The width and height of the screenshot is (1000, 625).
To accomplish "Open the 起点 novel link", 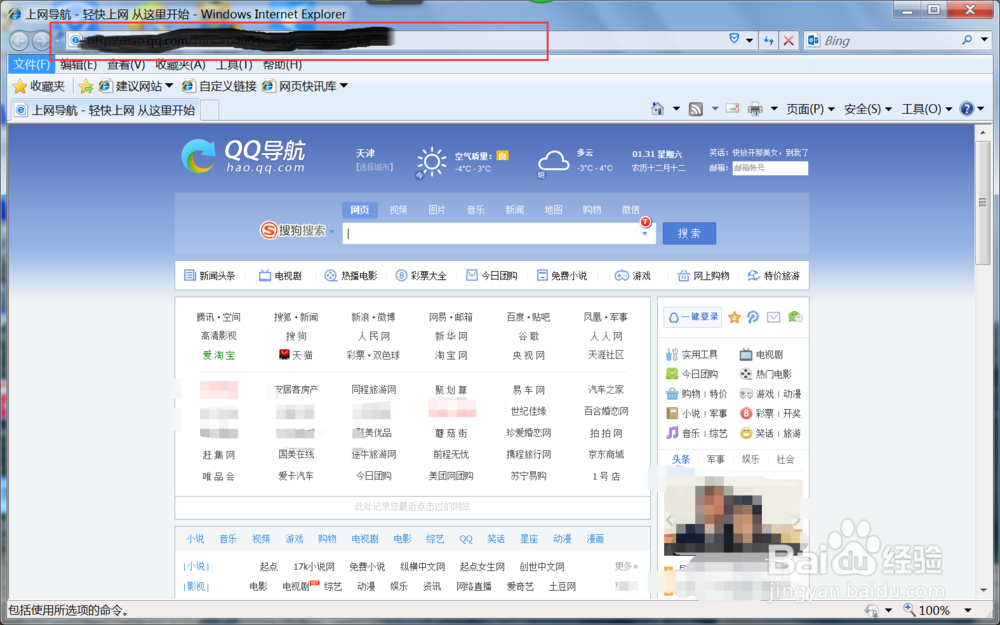I will [268, 566].
